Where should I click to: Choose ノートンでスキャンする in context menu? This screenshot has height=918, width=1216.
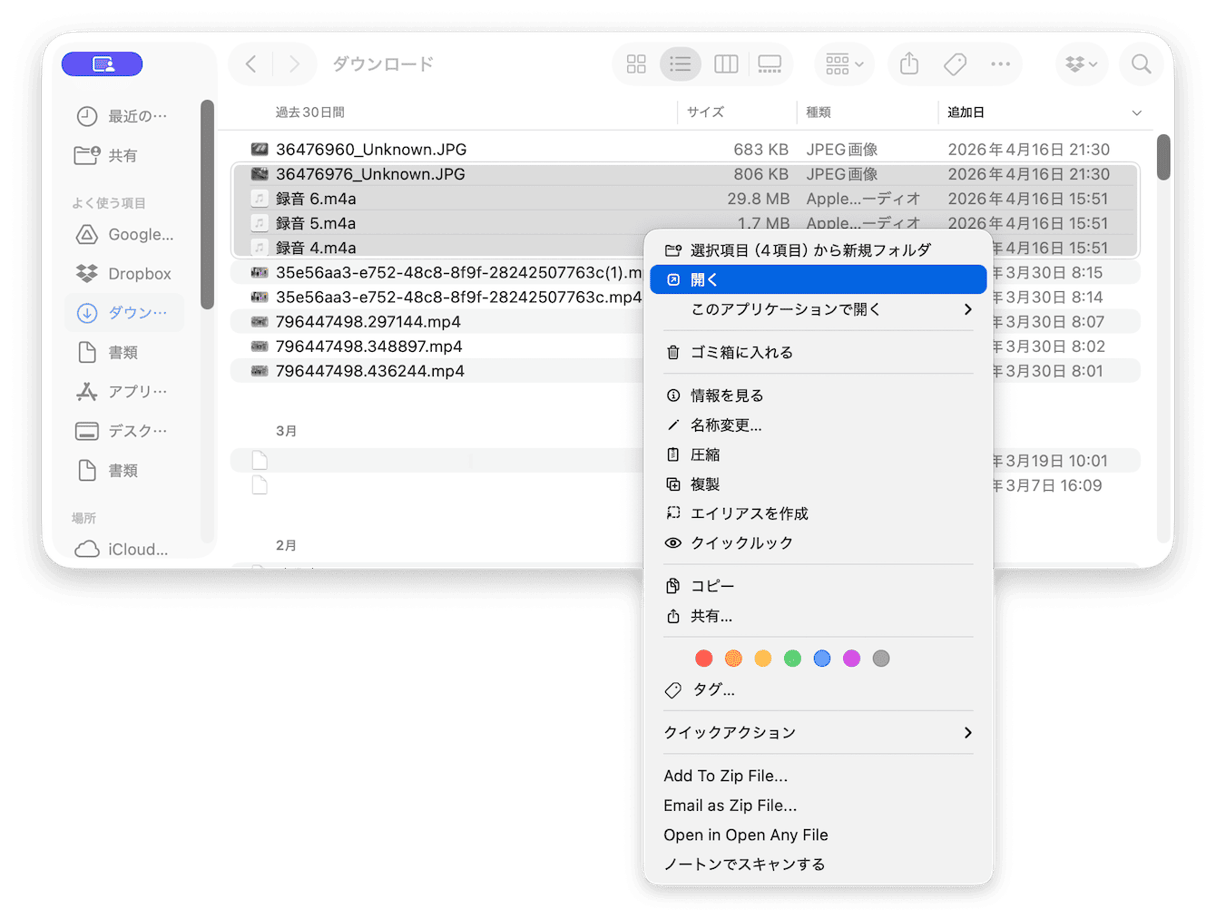(x=818, y=865)
